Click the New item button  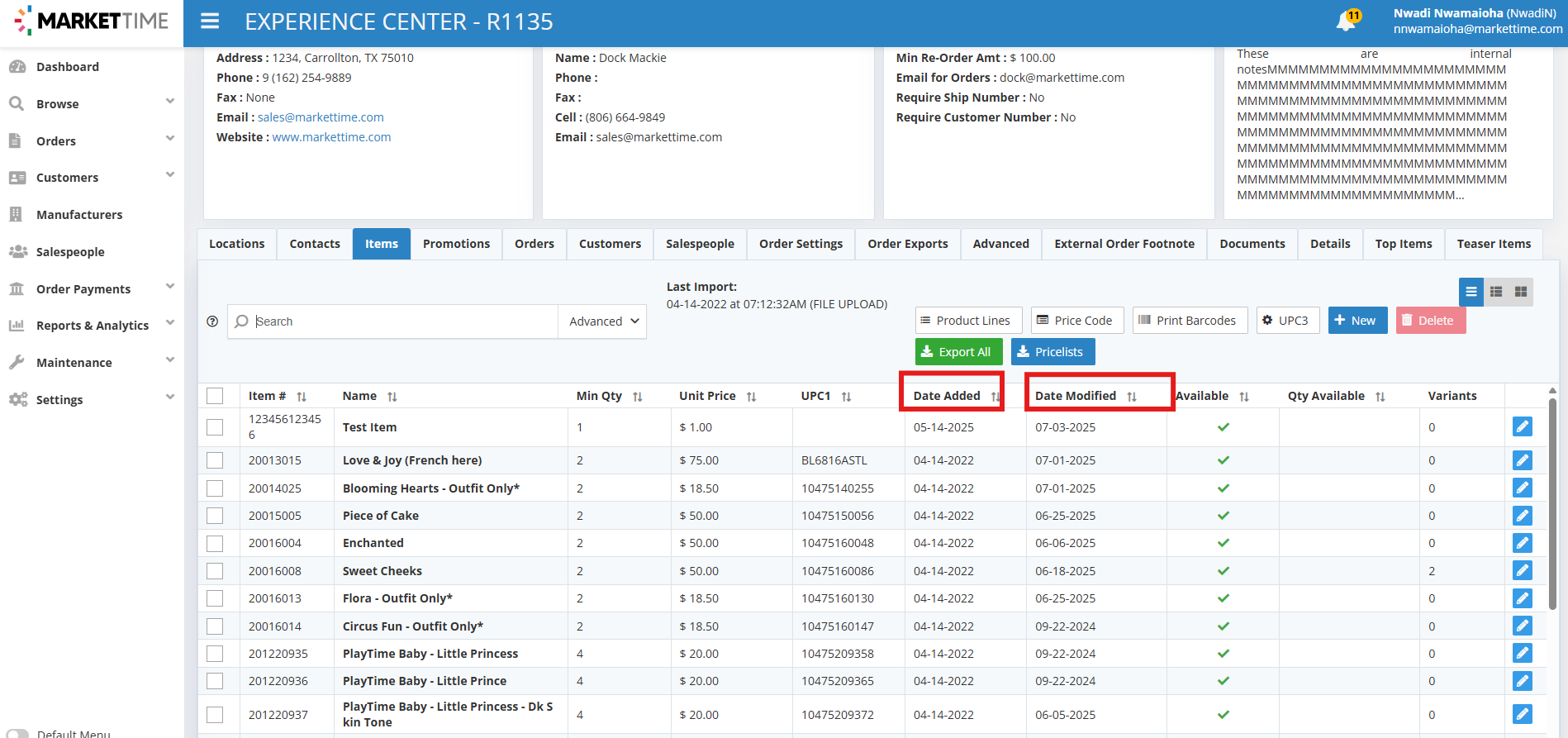tap(1357, 321)
